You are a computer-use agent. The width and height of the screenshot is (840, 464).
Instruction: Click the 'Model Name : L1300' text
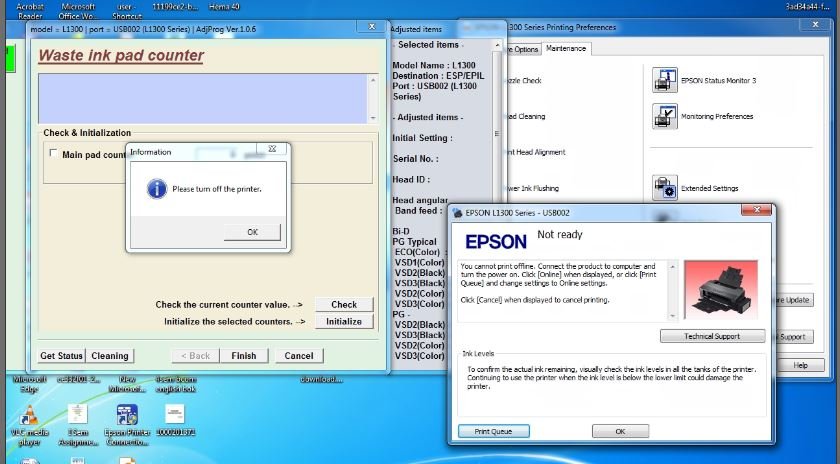(x=434, y=65)
